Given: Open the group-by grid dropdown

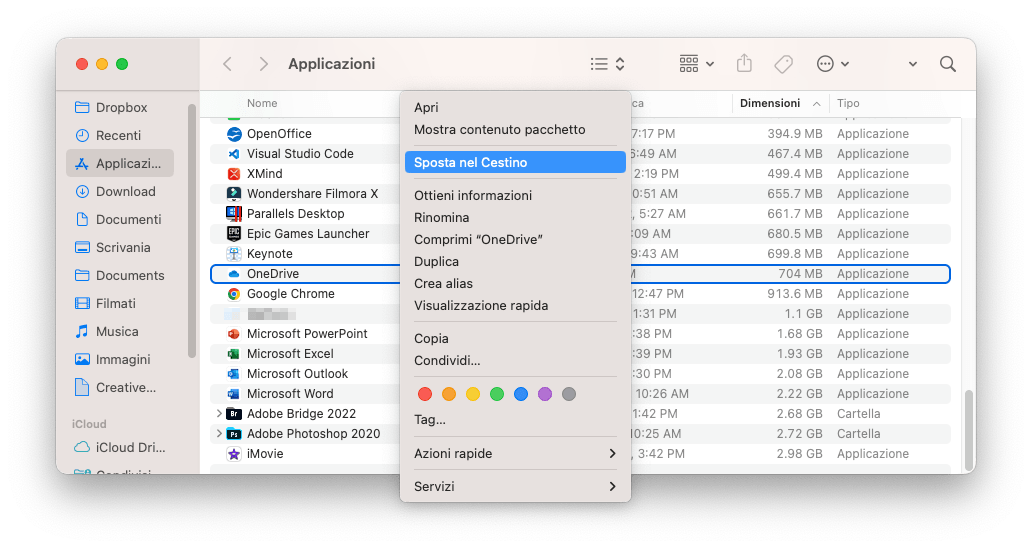Looking at the screenshot, I should click(x=696, y=64).
